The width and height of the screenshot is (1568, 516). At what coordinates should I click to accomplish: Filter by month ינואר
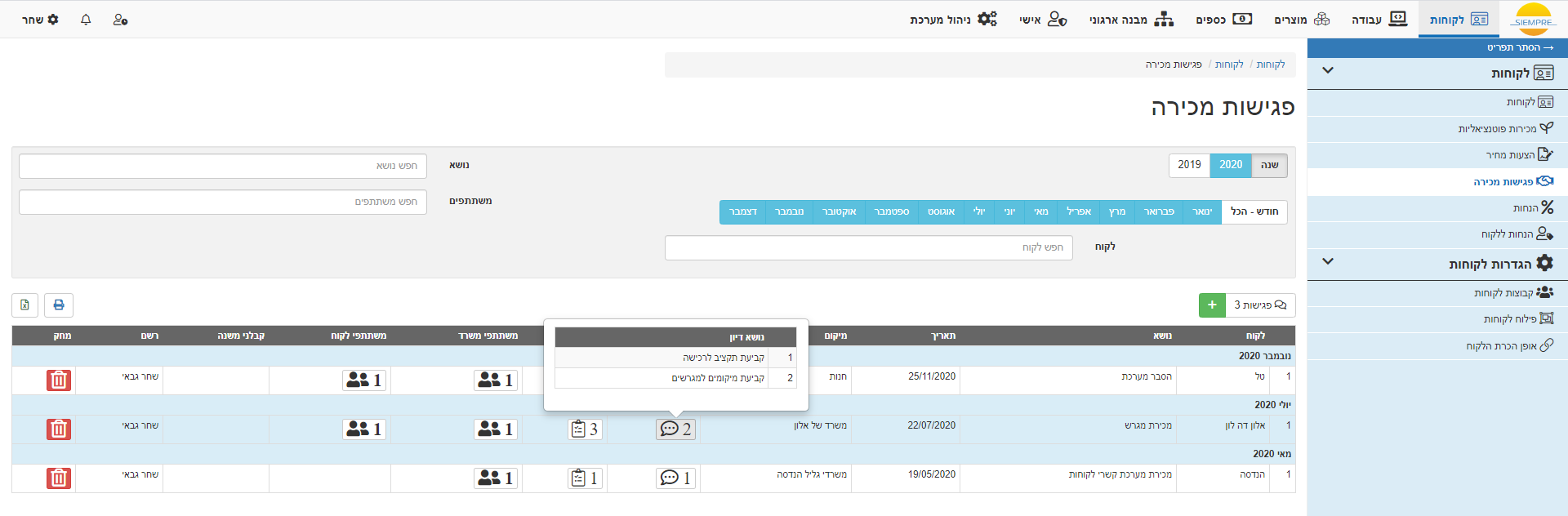coord(1202,212)
